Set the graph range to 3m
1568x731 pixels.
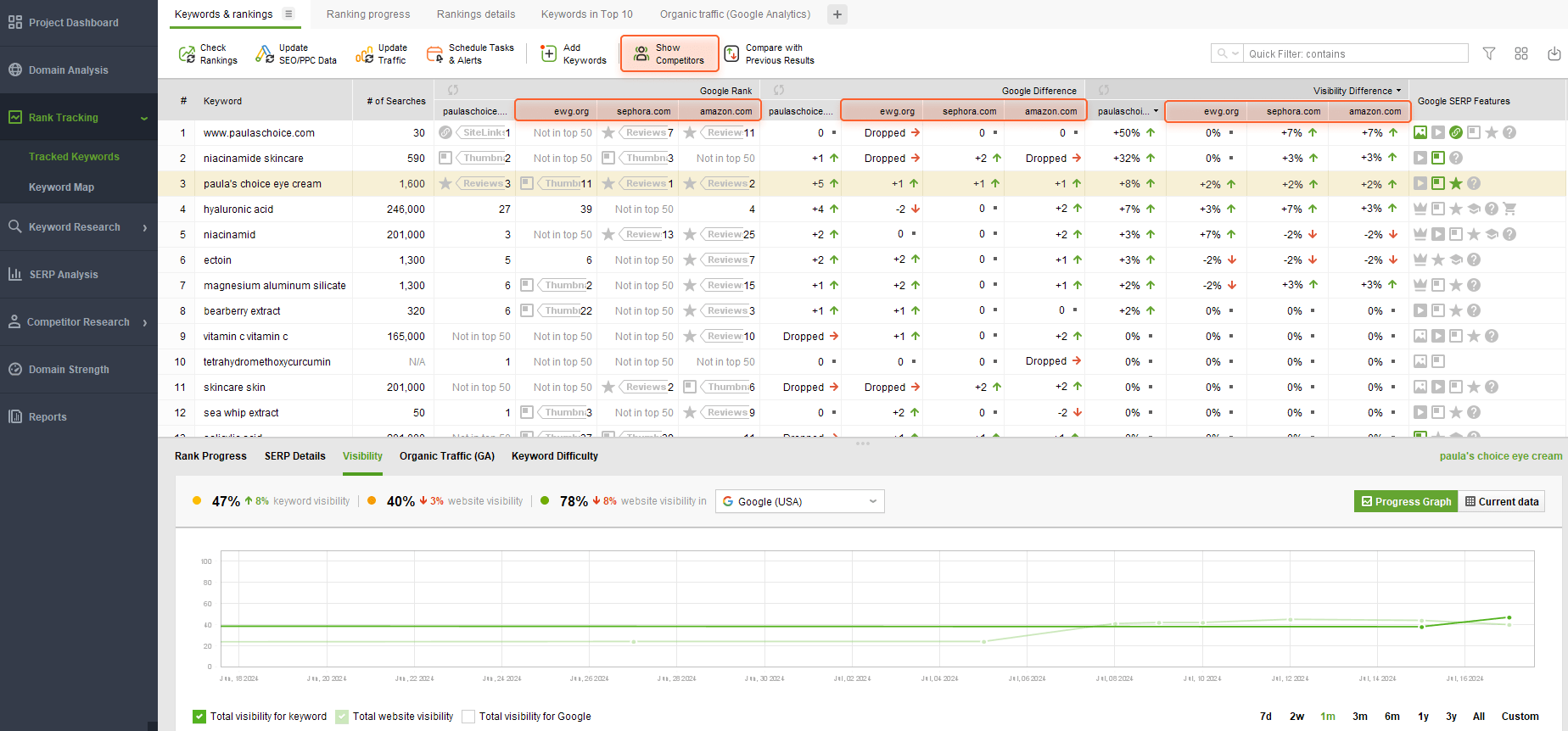coord(1360,717)
